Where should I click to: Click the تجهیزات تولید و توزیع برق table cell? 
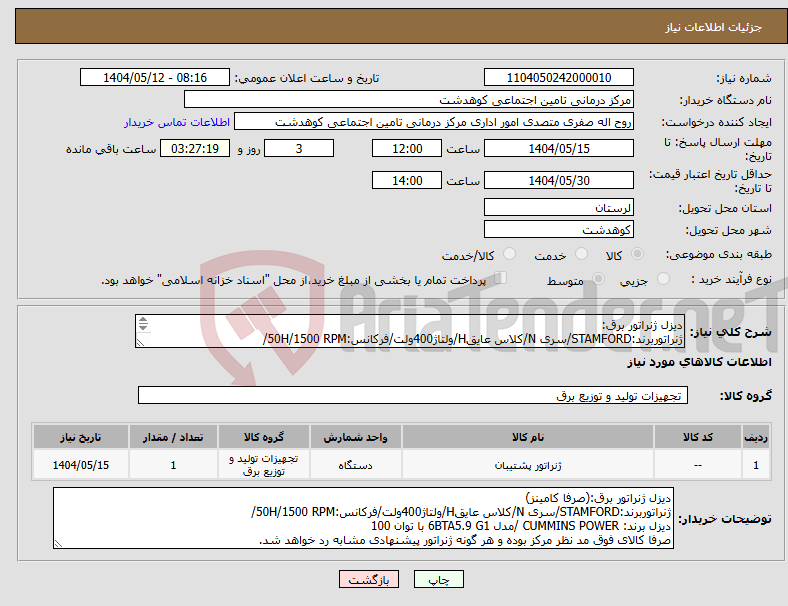coord(264,465)
